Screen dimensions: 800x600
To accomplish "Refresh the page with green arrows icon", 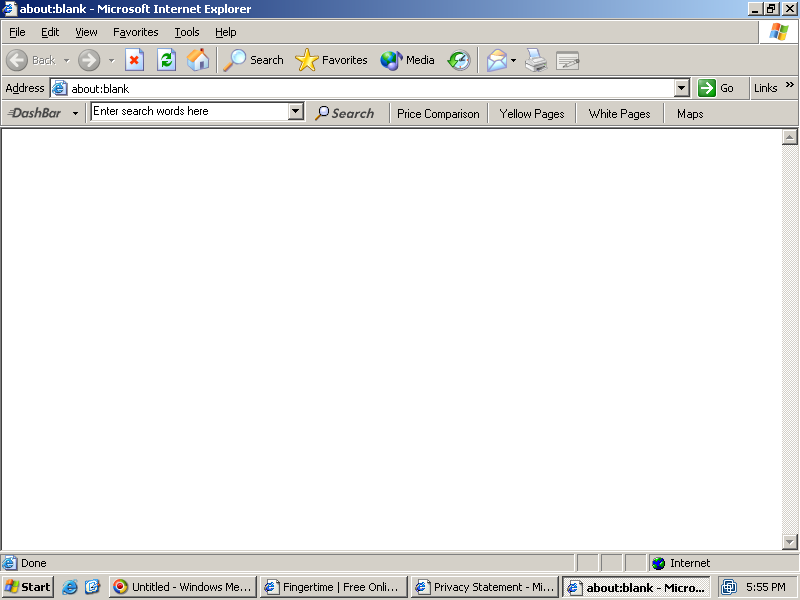I will pos(166,60).
